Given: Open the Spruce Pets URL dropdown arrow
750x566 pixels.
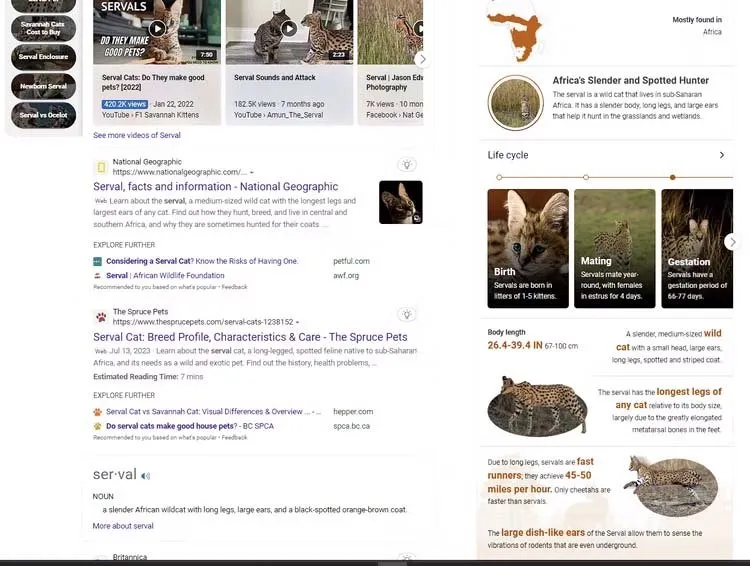Looking at the screenshot, I should tap(298, 322).
